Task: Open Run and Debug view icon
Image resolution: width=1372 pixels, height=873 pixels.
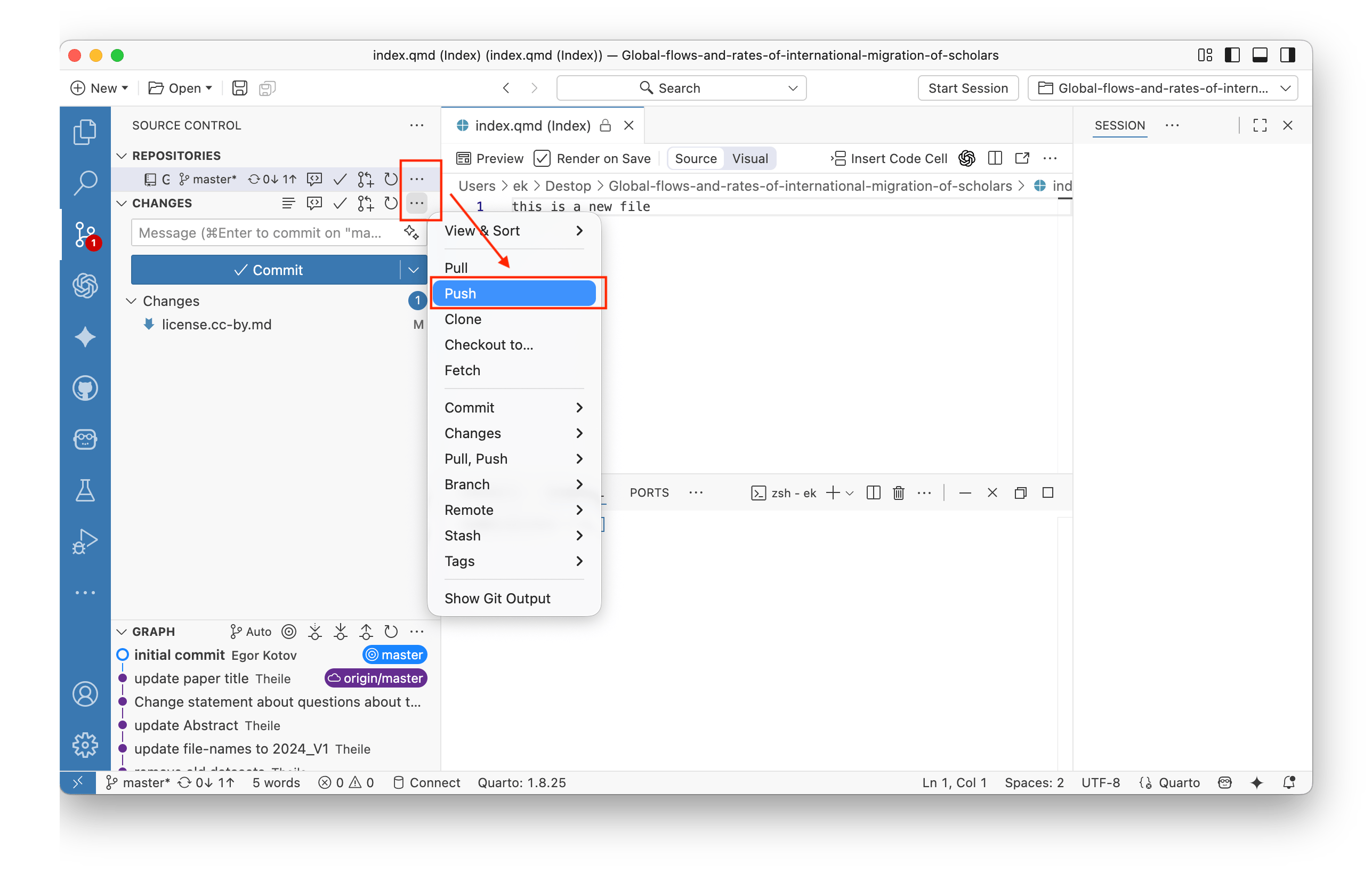Action: tap(85, 541)
